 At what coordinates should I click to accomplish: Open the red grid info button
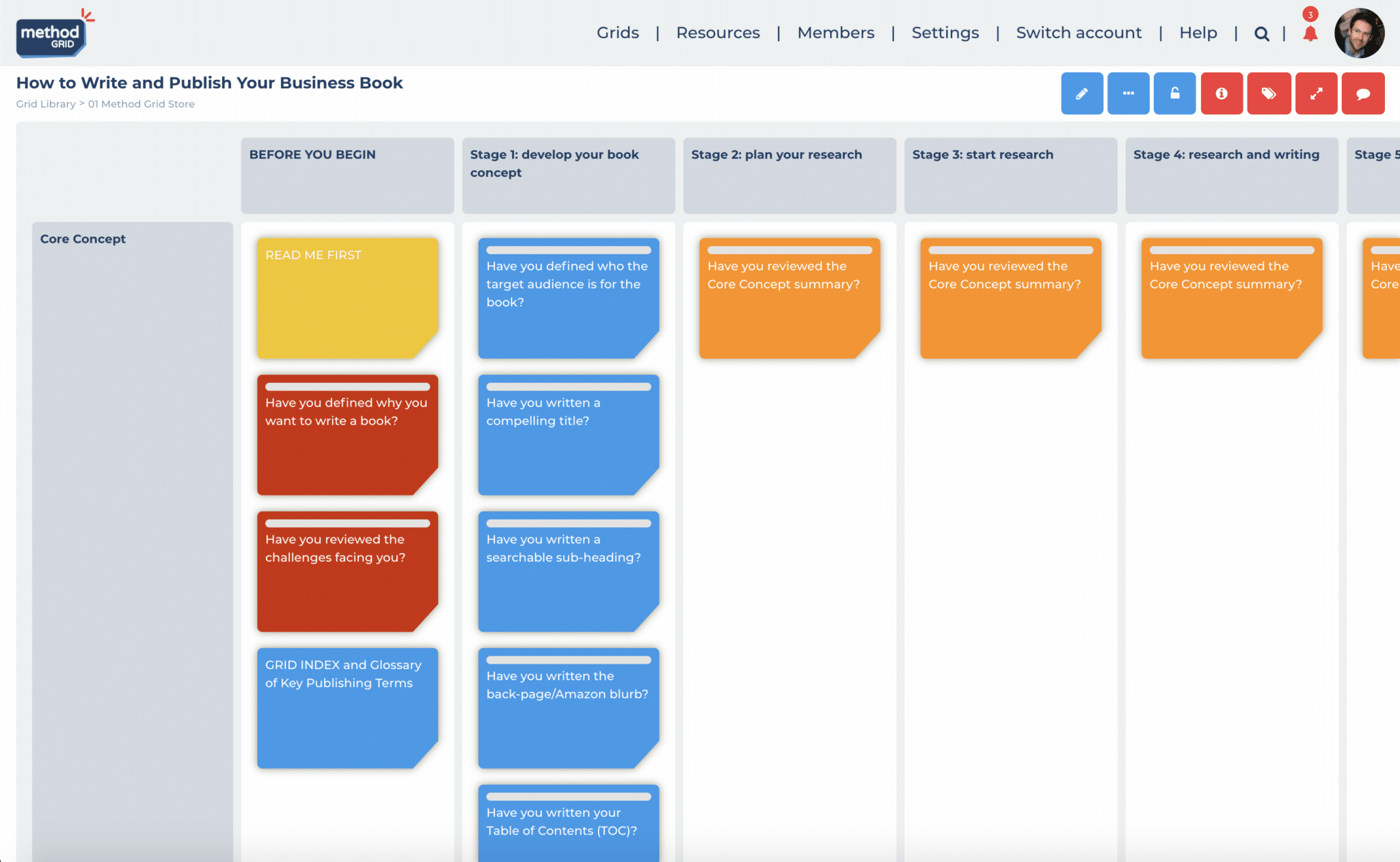click(x=1222, y=94)
